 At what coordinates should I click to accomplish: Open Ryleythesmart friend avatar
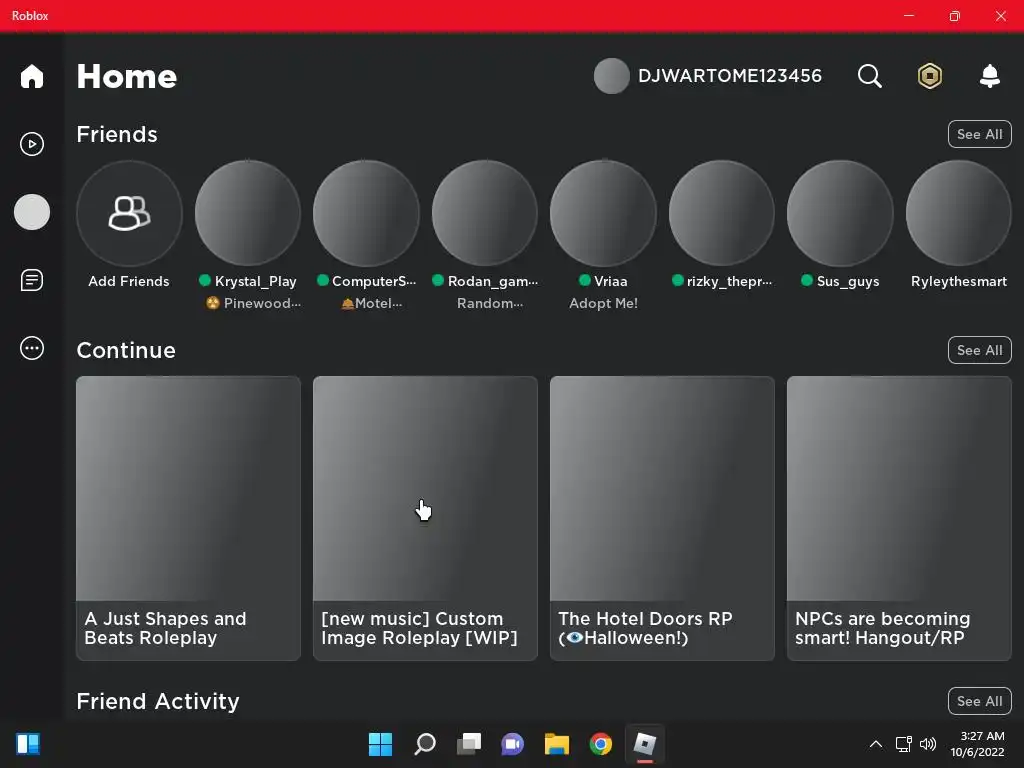tap(958, 213)
